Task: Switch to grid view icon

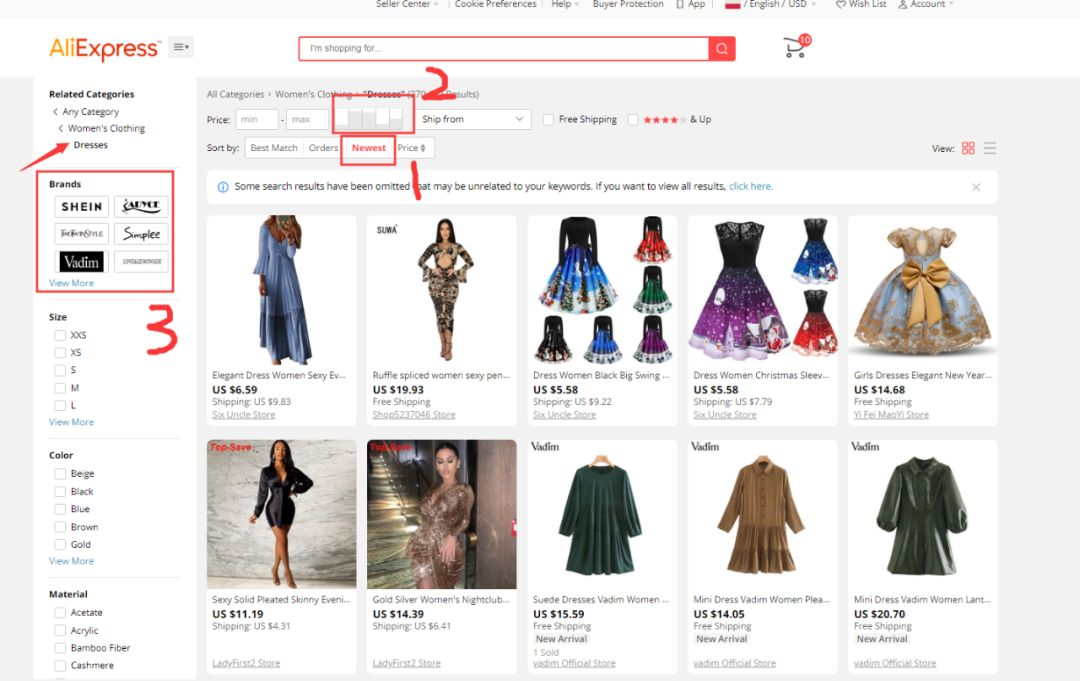Action: click(x=968, y=148)
